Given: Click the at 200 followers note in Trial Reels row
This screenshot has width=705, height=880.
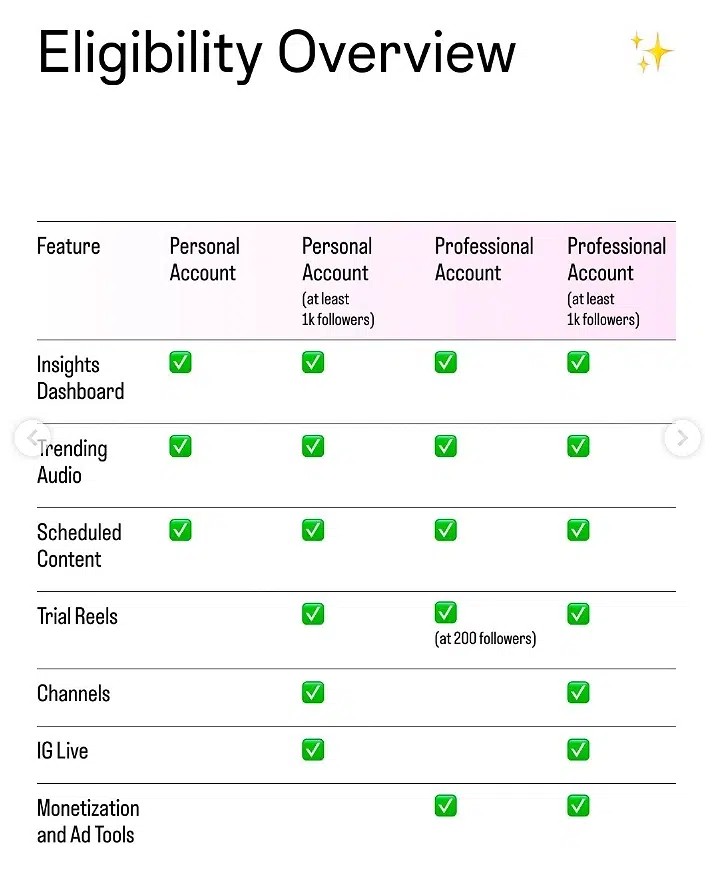Looking at the screenshot, I should point(485,637).
